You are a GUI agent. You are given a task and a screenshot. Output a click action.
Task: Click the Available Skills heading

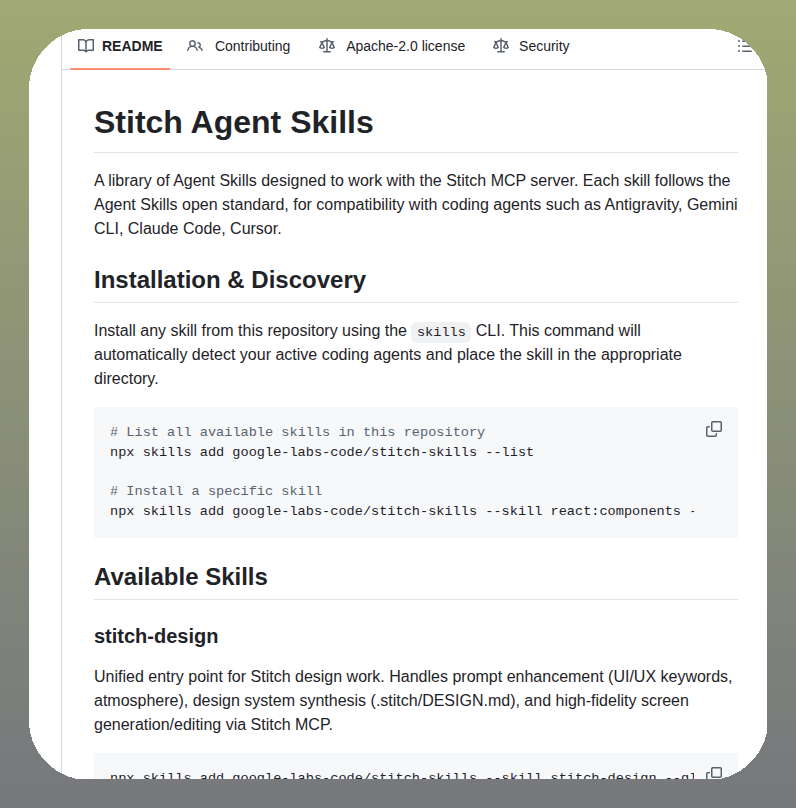tap(181, 577)
